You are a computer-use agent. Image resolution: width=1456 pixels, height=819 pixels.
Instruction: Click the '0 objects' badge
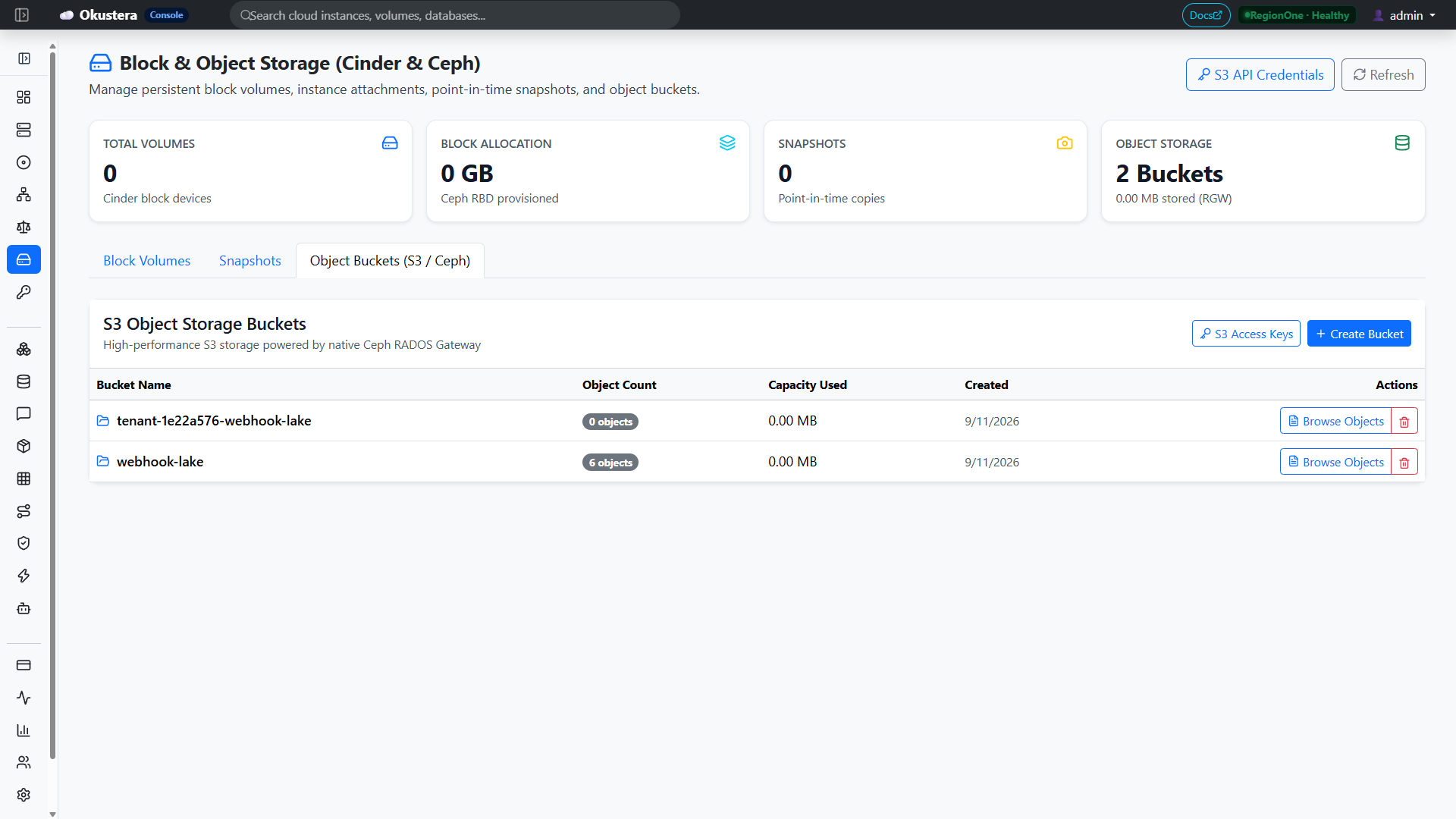coord(610,422)
